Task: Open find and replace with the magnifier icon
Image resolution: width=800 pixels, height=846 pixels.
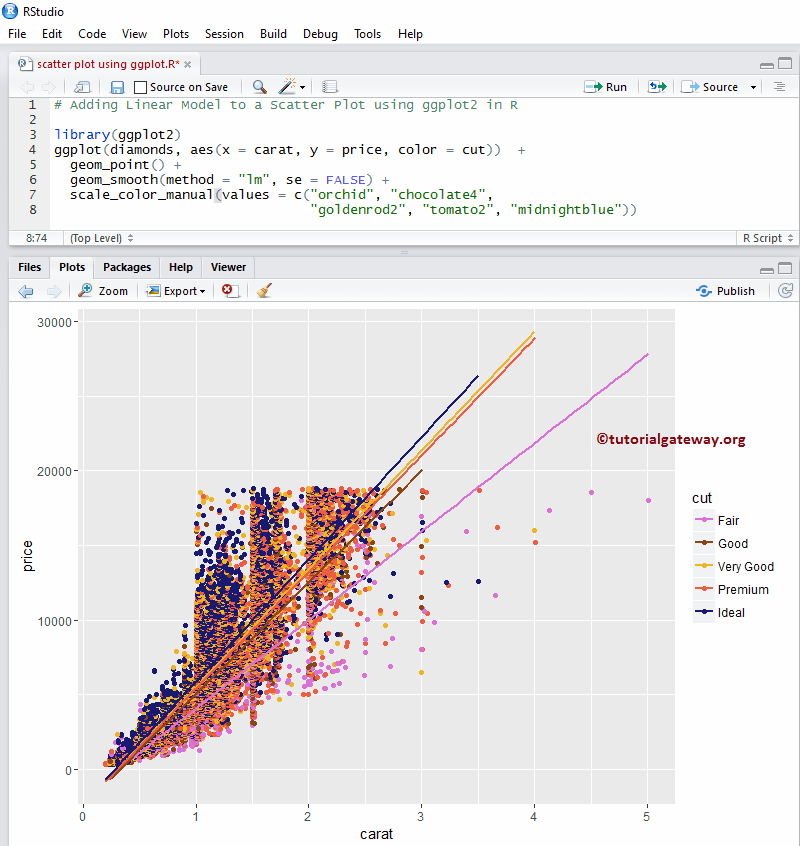Action: click(257, 86)
